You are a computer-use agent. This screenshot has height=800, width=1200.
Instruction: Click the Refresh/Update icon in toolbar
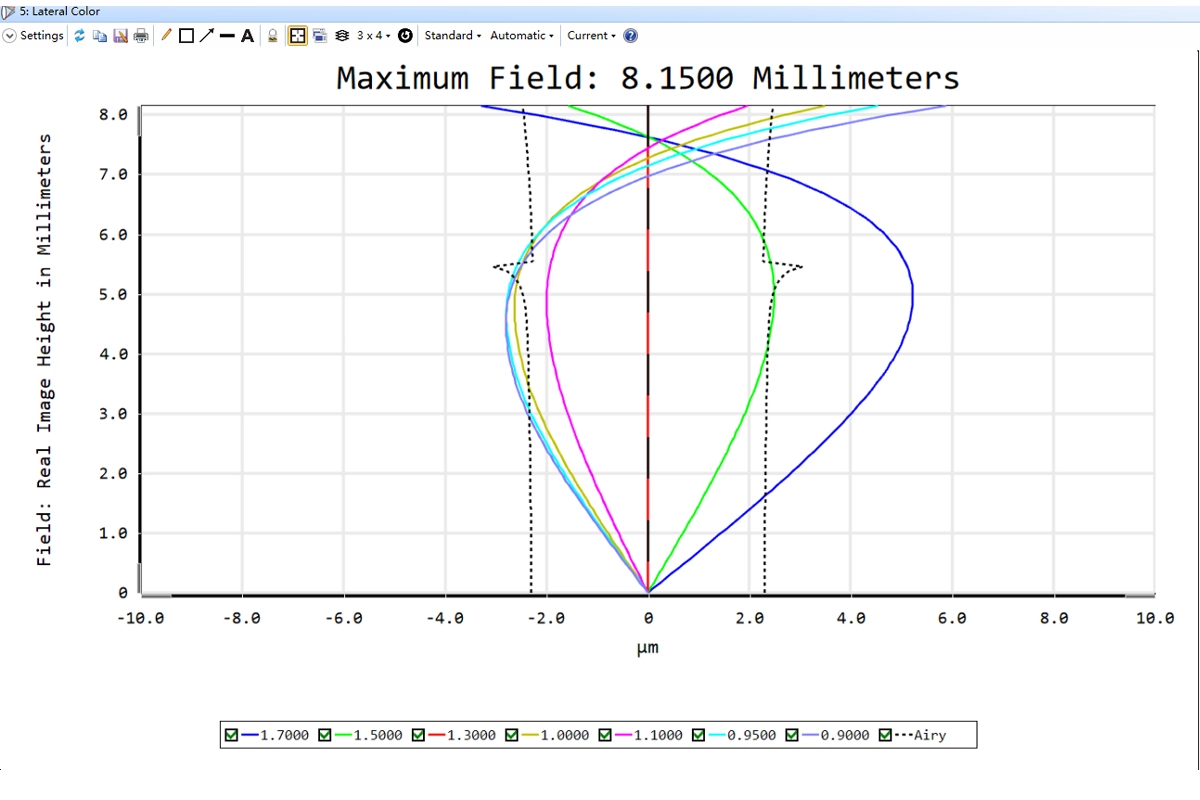[x=80, y=35]
